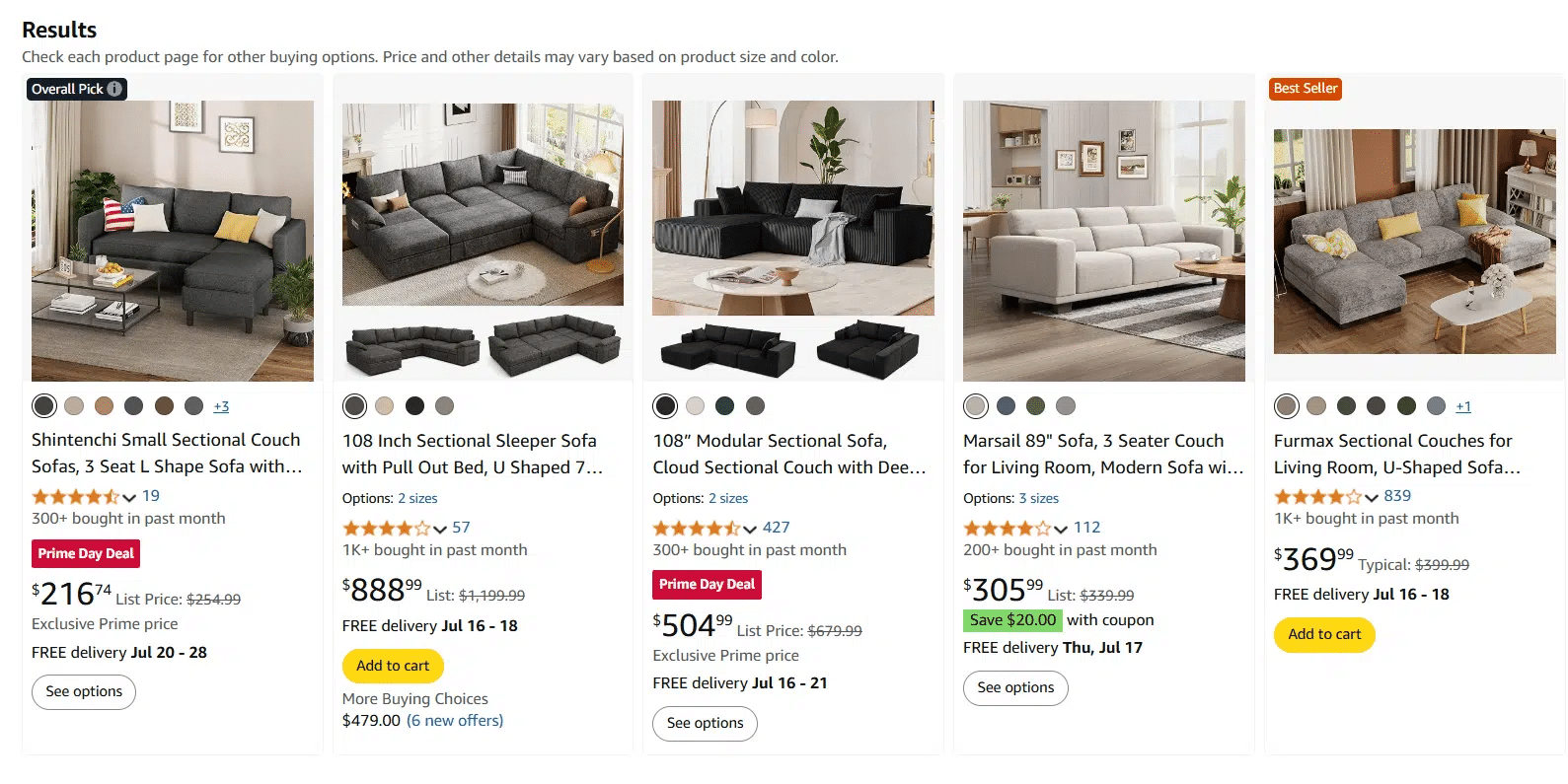Image resolution: width=1568 pixels, height=784 pixels.
Task: Select white swatch on Modular Cloud Sofa
Action: [696, 405]
